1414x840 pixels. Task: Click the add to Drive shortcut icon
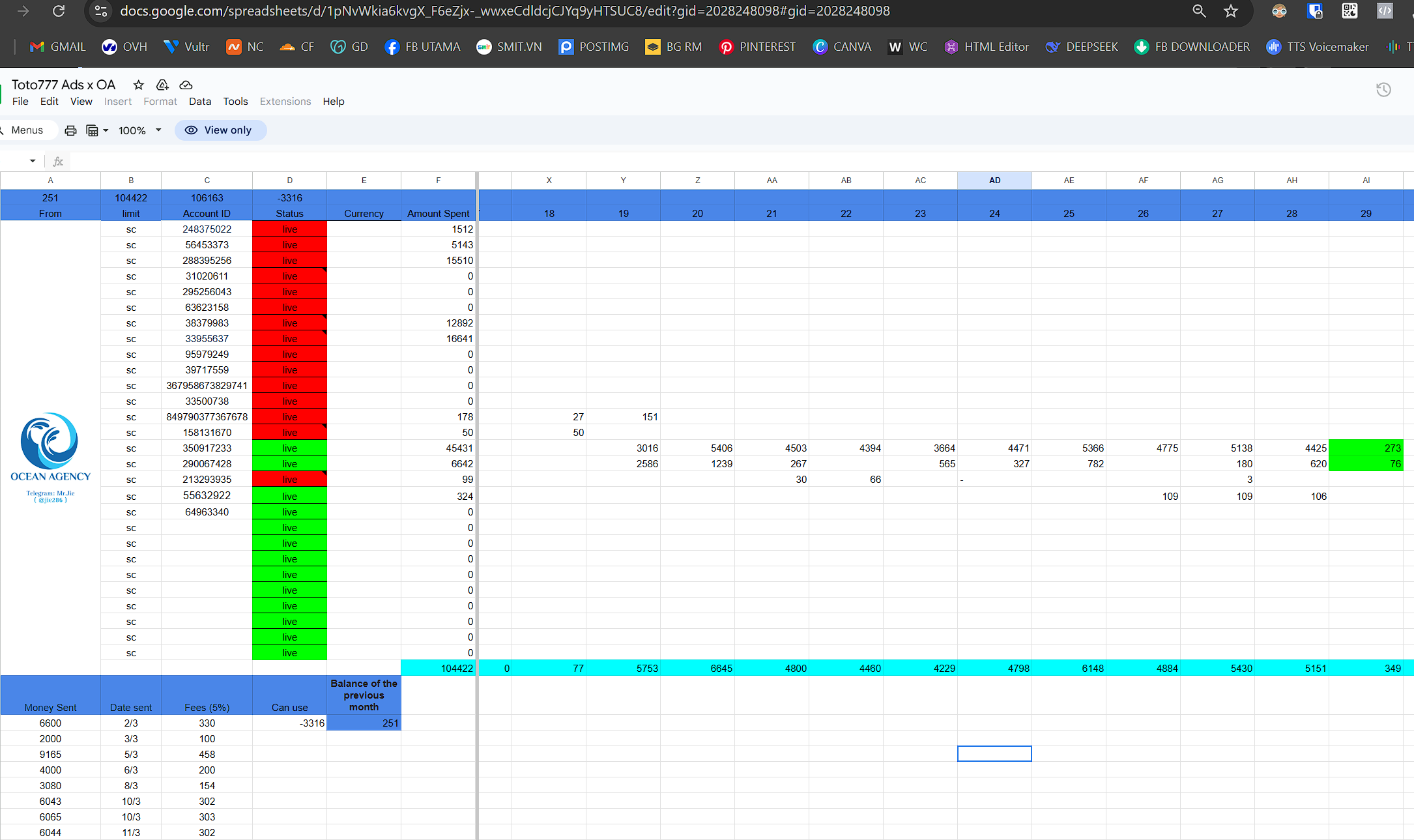click(x=162, y=85)
